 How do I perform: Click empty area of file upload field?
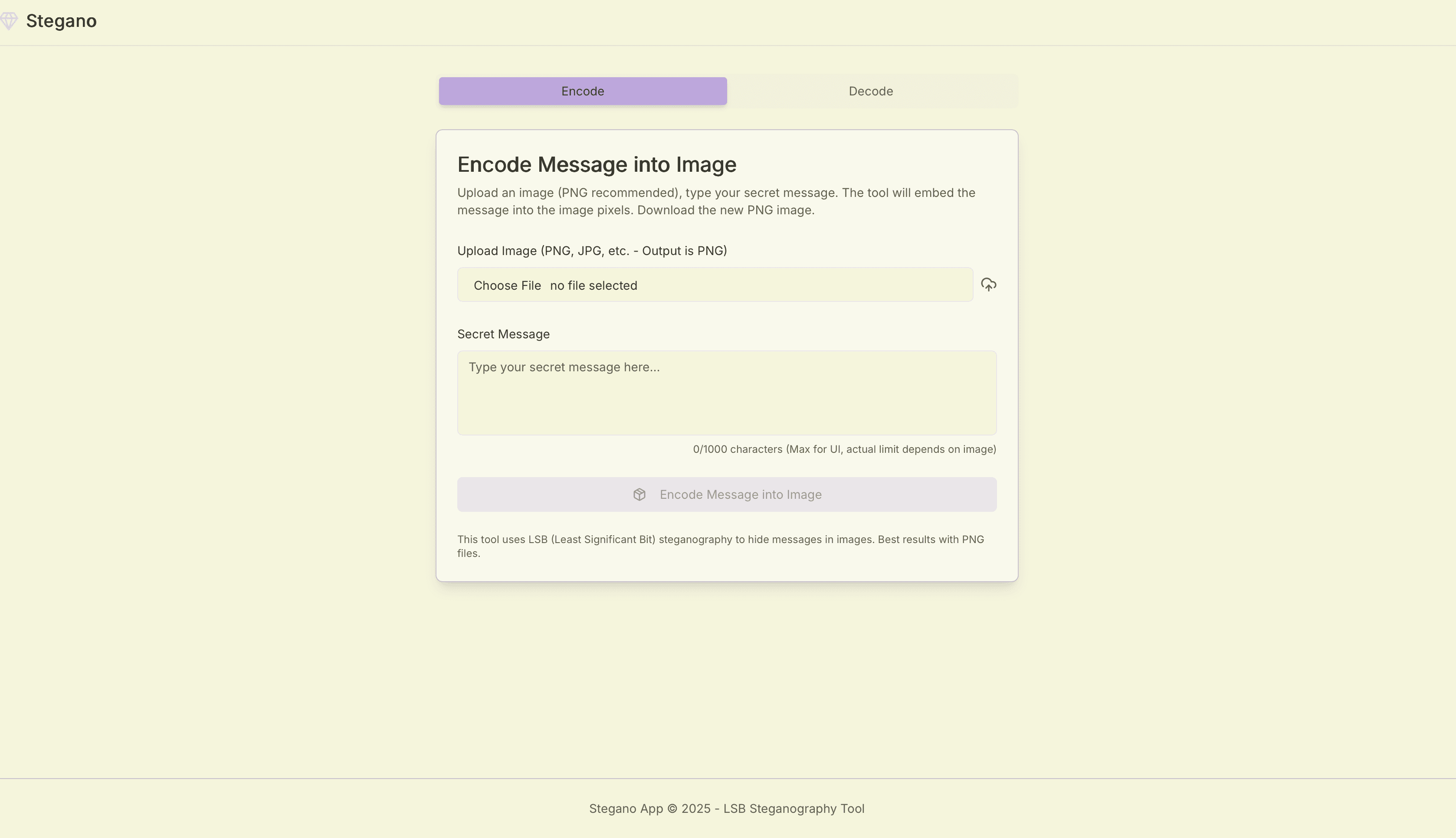pyautogui.click(x=806, y=285)
